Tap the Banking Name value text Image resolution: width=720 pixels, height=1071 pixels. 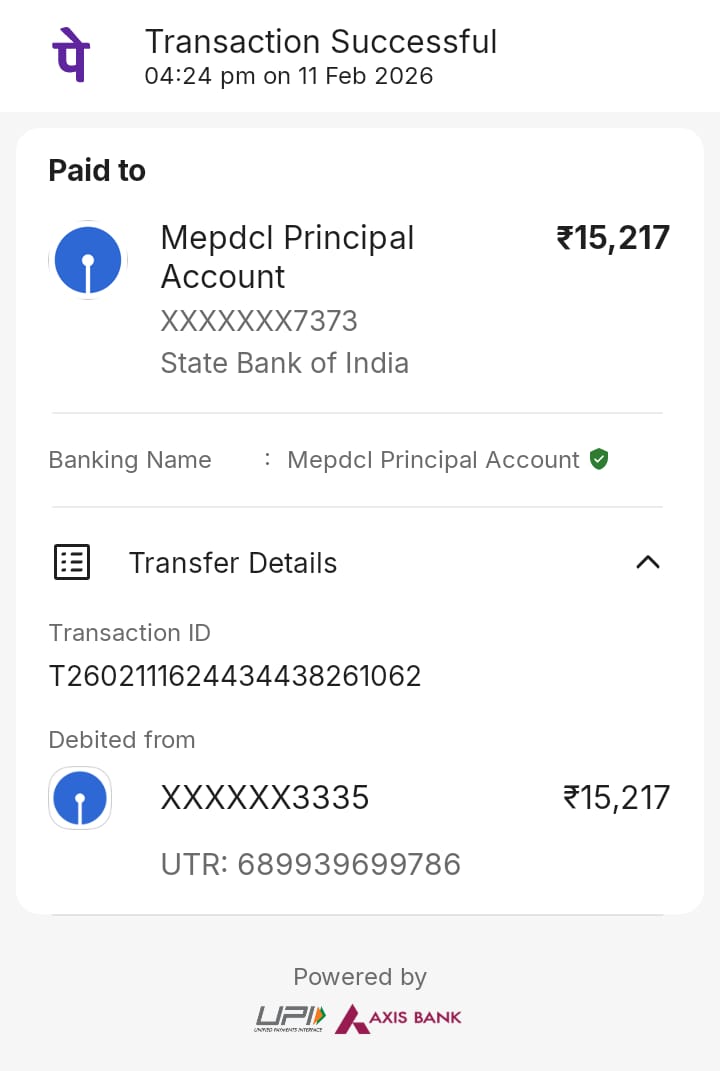[x=433, y=460]
